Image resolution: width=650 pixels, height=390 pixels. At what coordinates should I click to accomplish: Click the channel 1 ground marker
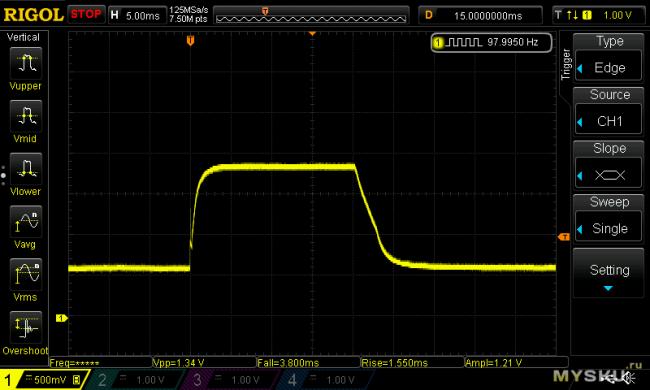61,318
